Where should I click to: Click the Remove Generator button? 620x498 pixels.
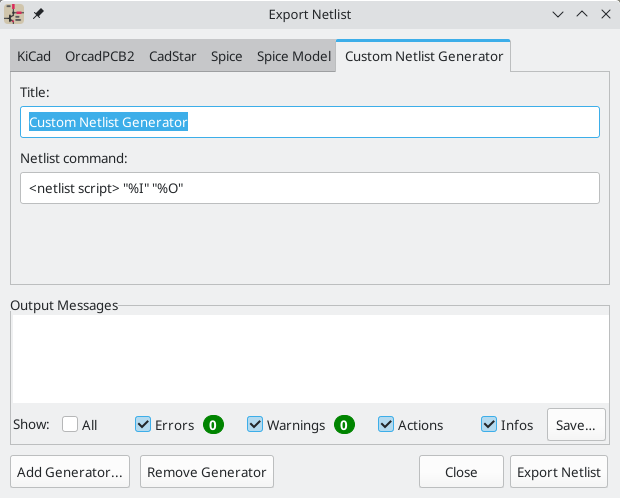pos(207,472)
